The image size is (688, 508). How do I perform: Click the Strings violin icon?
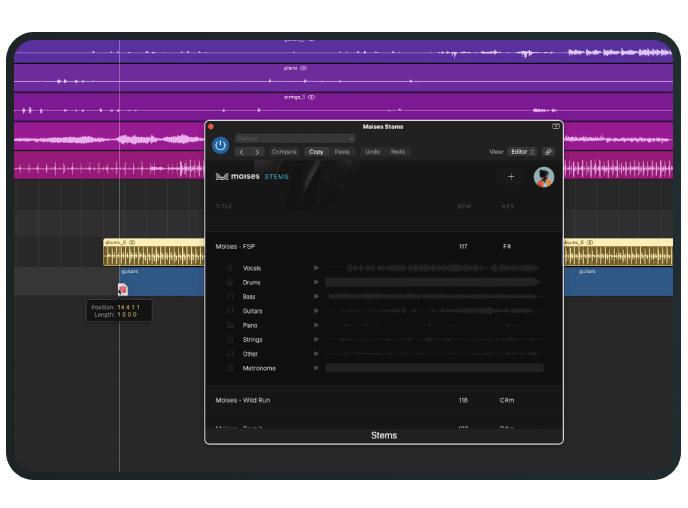coord(230,340)
